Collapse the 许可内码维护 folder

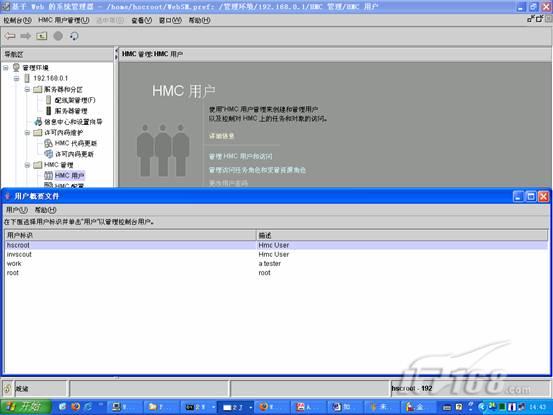click(x=27, y=133)
